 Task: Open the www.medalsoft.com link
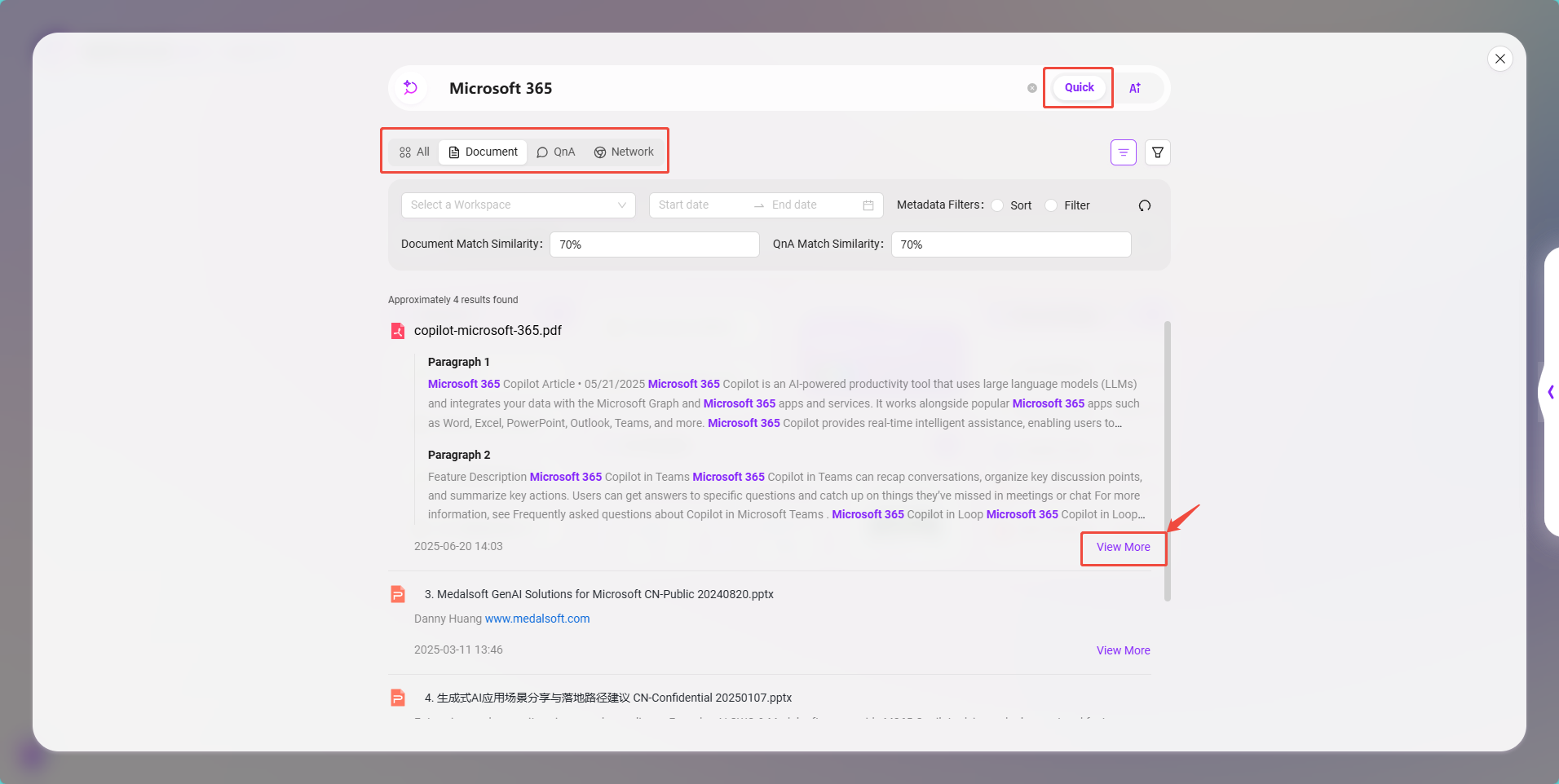point(537,619)
